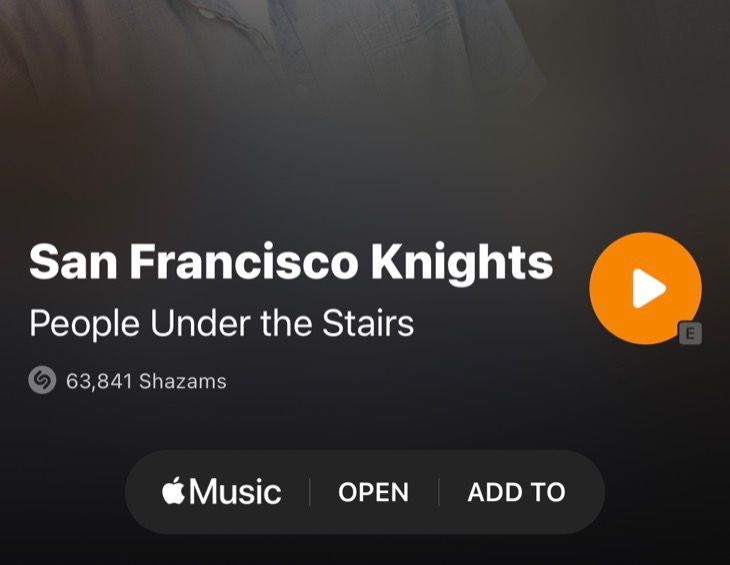Play the song with the orange play button
Image resolution: width=730 pixels, height=565 pixels.
click(x=645, y=288)
